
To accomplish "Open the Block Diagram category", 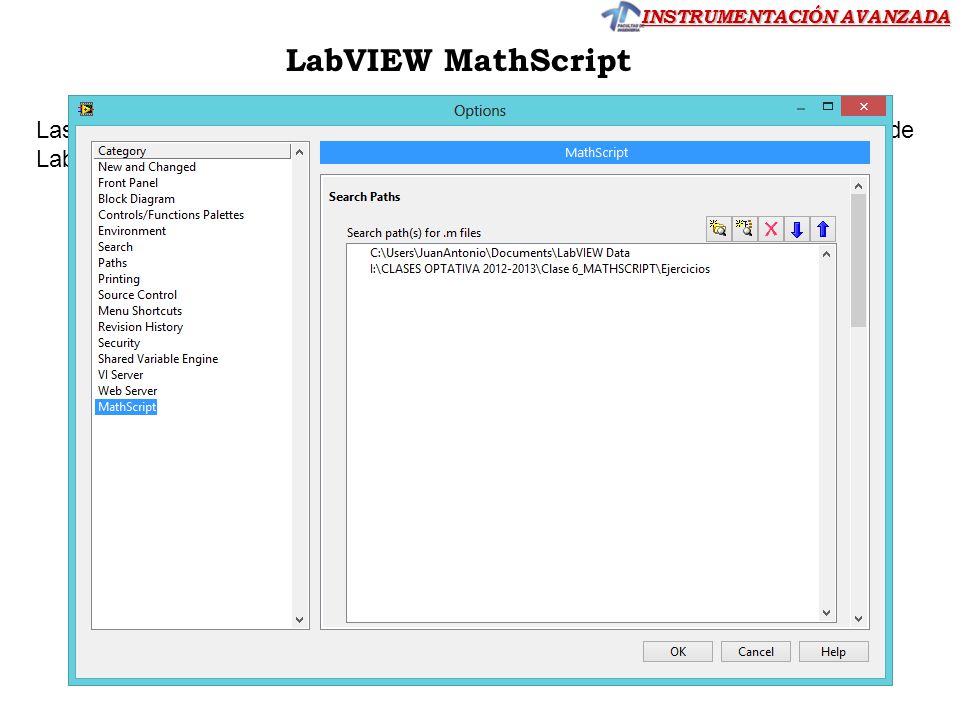I will click(137, 198).
